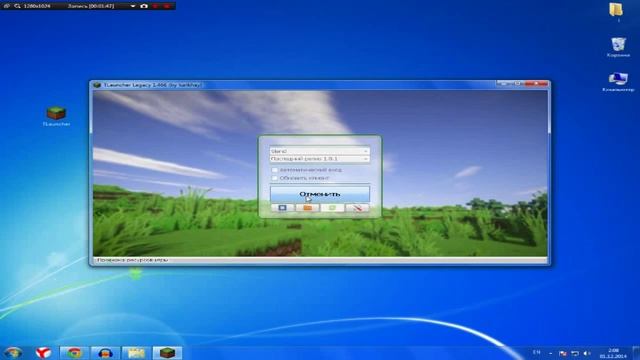Open the orange folder button in launcher

pos(307,208)
